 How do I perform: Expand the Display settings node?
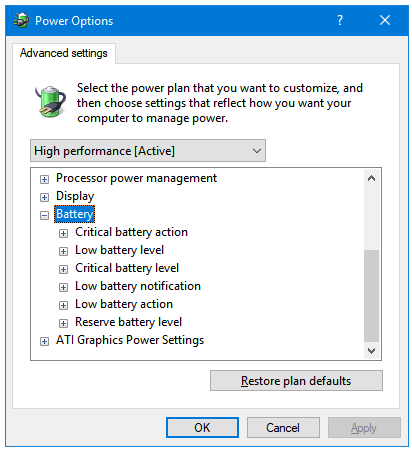point(44,197)
